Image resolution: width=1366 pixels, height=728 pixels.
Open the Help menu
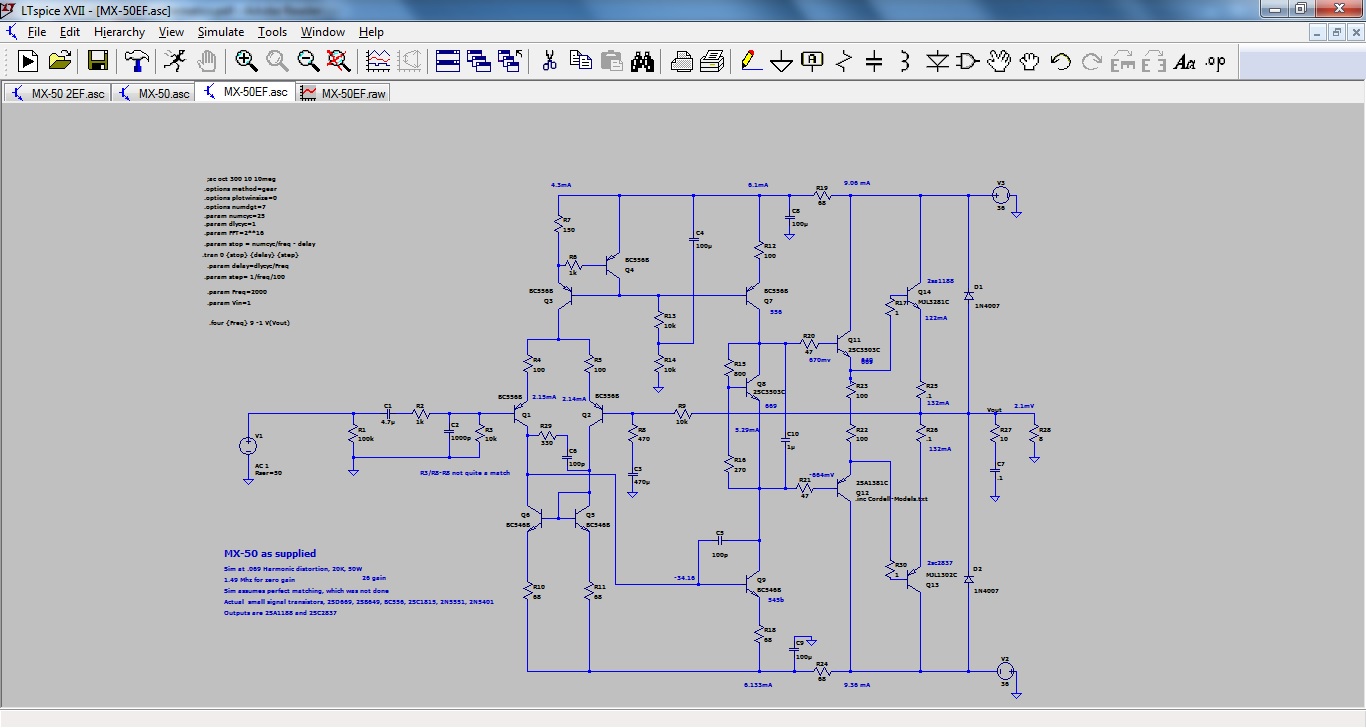371,32
